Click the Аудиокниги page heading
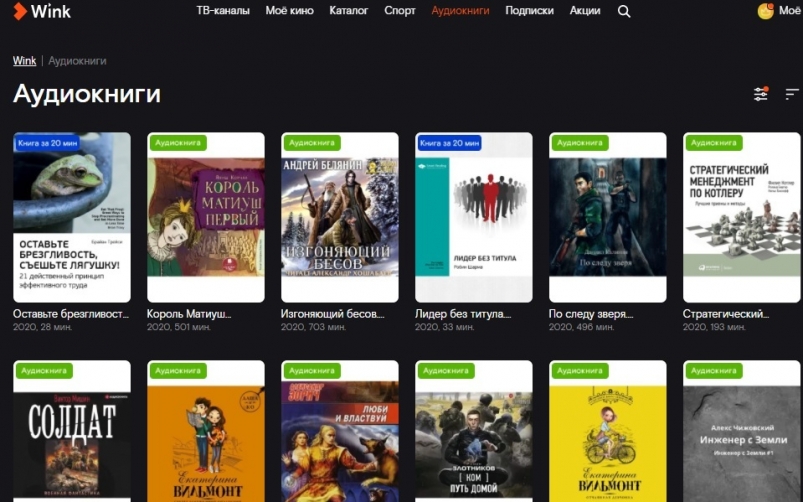Image resolution: width=803 pixels, height=502 pixels. [87, 94]
